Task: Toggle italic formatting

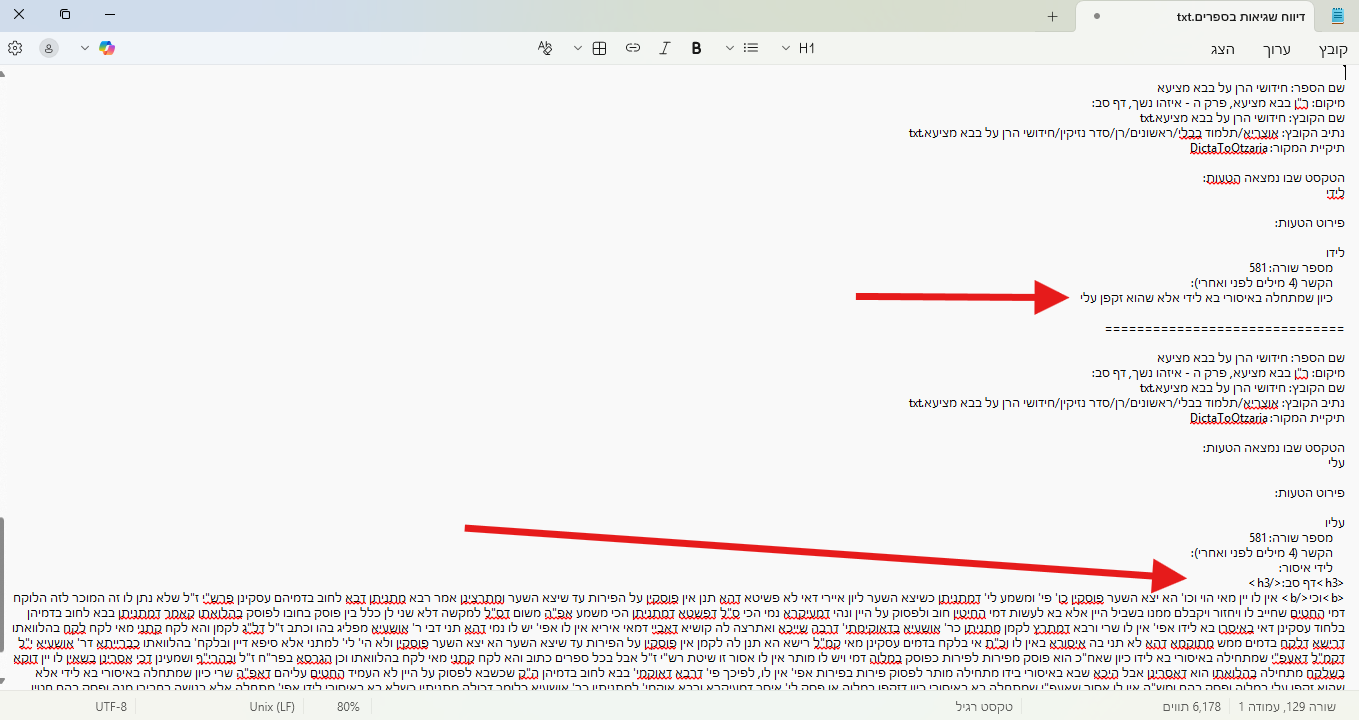Action: coord(665,48)
